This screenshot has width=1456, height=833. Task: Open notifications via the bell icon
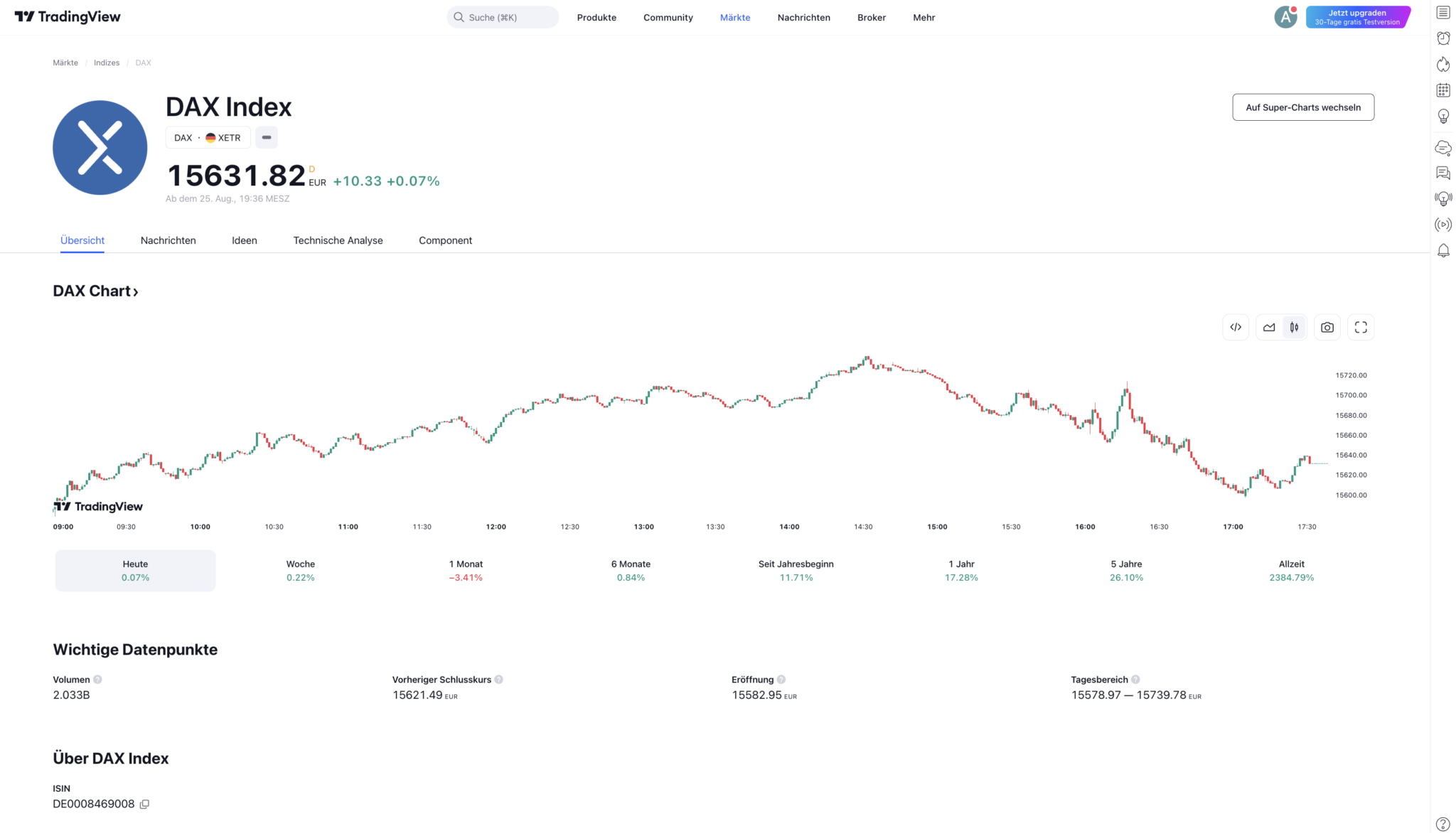coord(1444,250)
